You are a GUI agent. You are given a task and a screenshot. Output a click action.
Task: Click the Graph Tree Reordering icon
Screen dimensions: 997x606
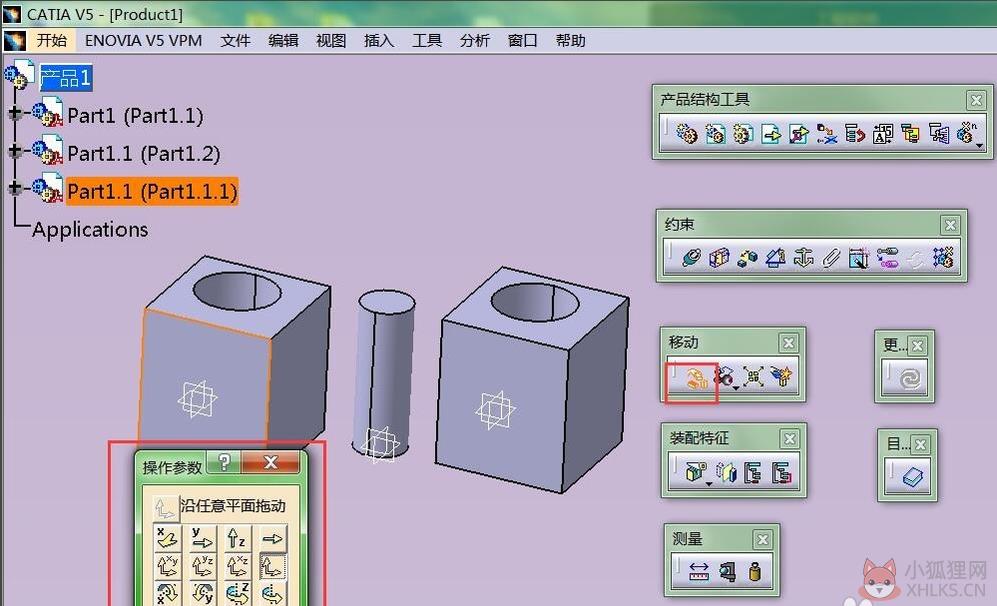pyautogui.click(x=855, y=134)
